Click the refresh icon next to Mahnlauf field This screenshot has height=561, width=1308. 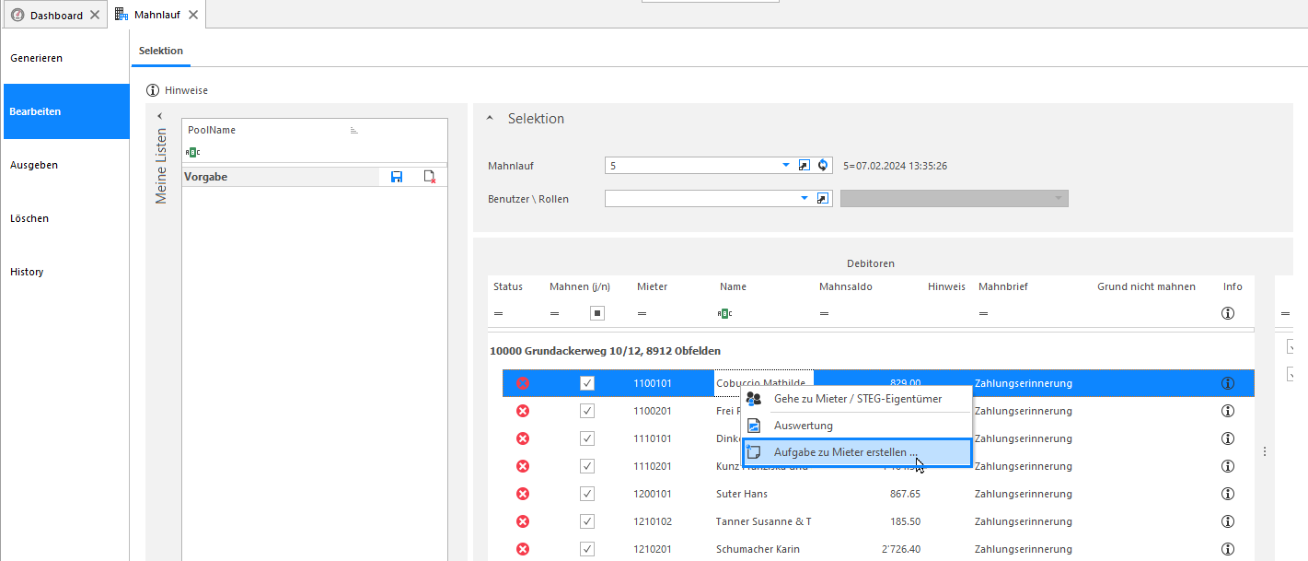[823, 165]
